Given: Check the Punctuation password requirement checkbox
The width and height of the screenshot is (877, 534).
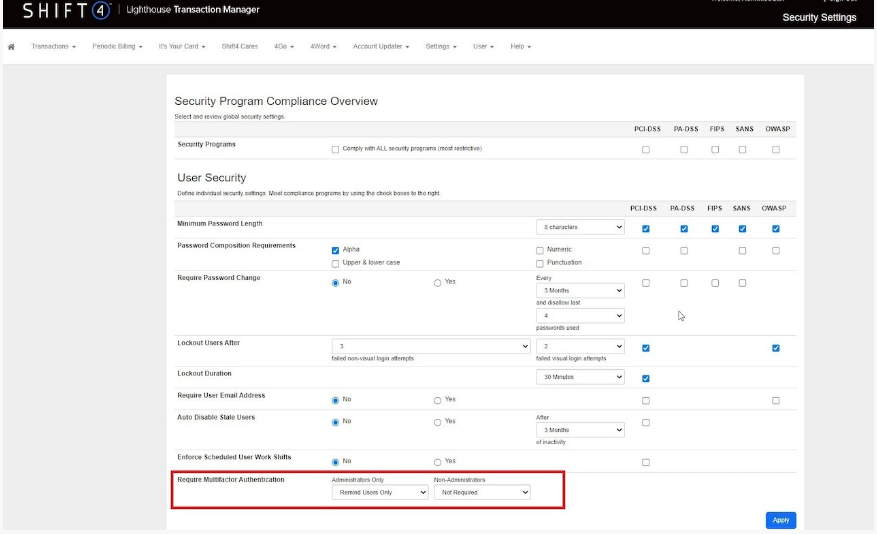Looking at the screenshot, I should pyautogui.click(x=540, y=263).
